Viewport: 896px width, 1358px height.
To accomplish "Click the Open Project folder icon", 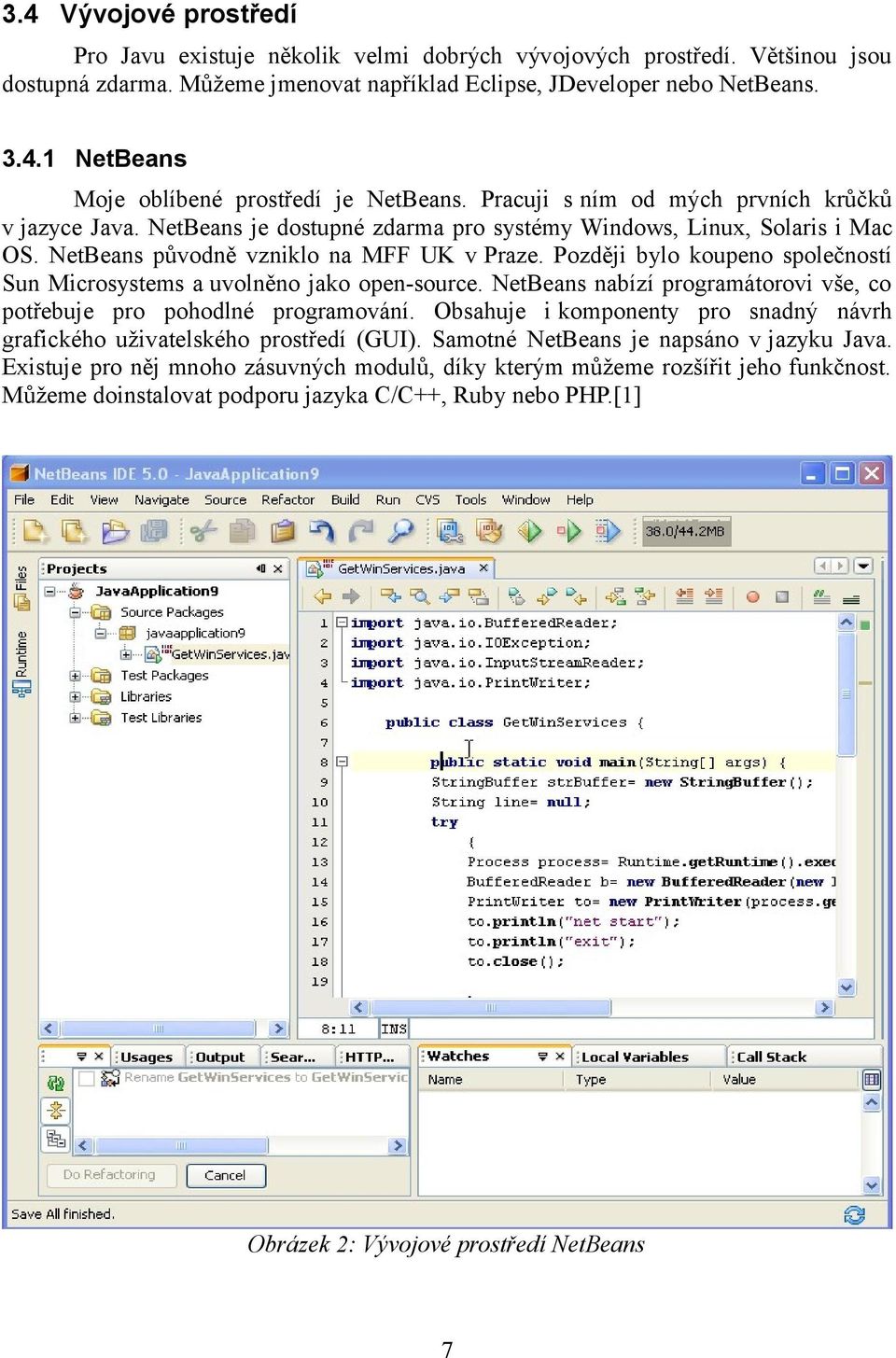I will [x=114, y=531].
